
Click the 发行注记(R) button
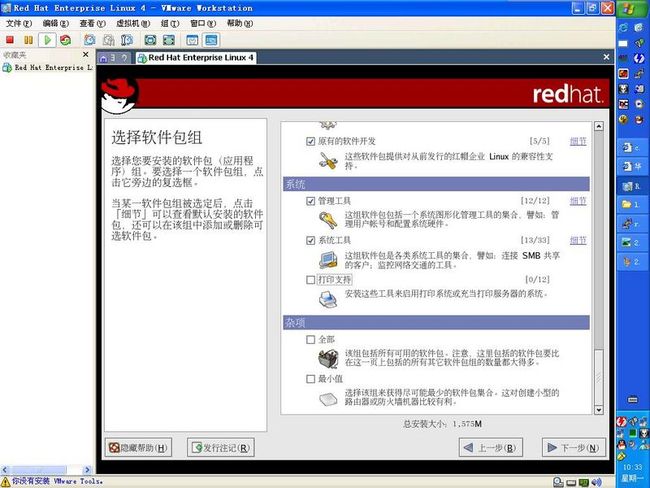point(221,448)
